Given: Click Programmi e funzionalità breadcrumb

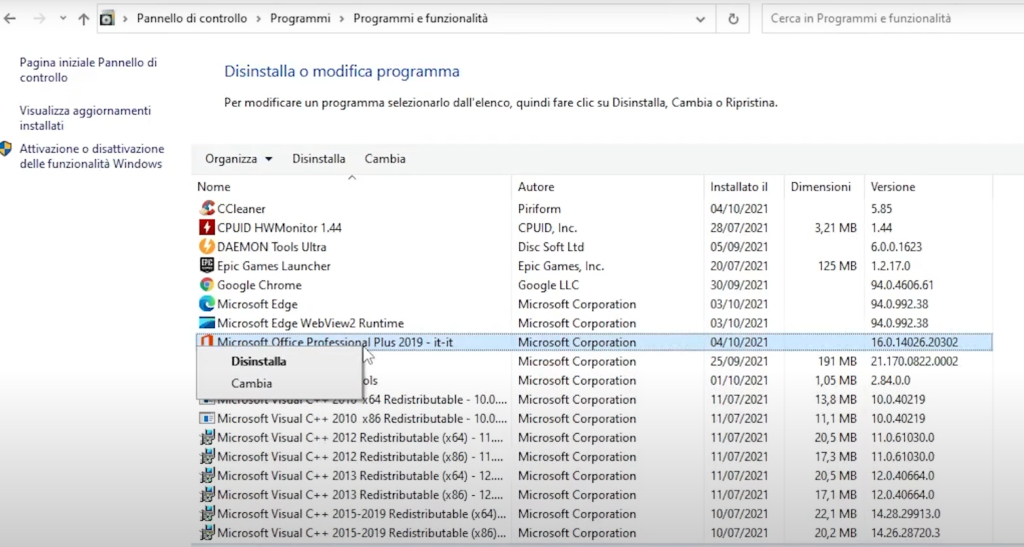Looking at the screenshot, I should [421, 18].
